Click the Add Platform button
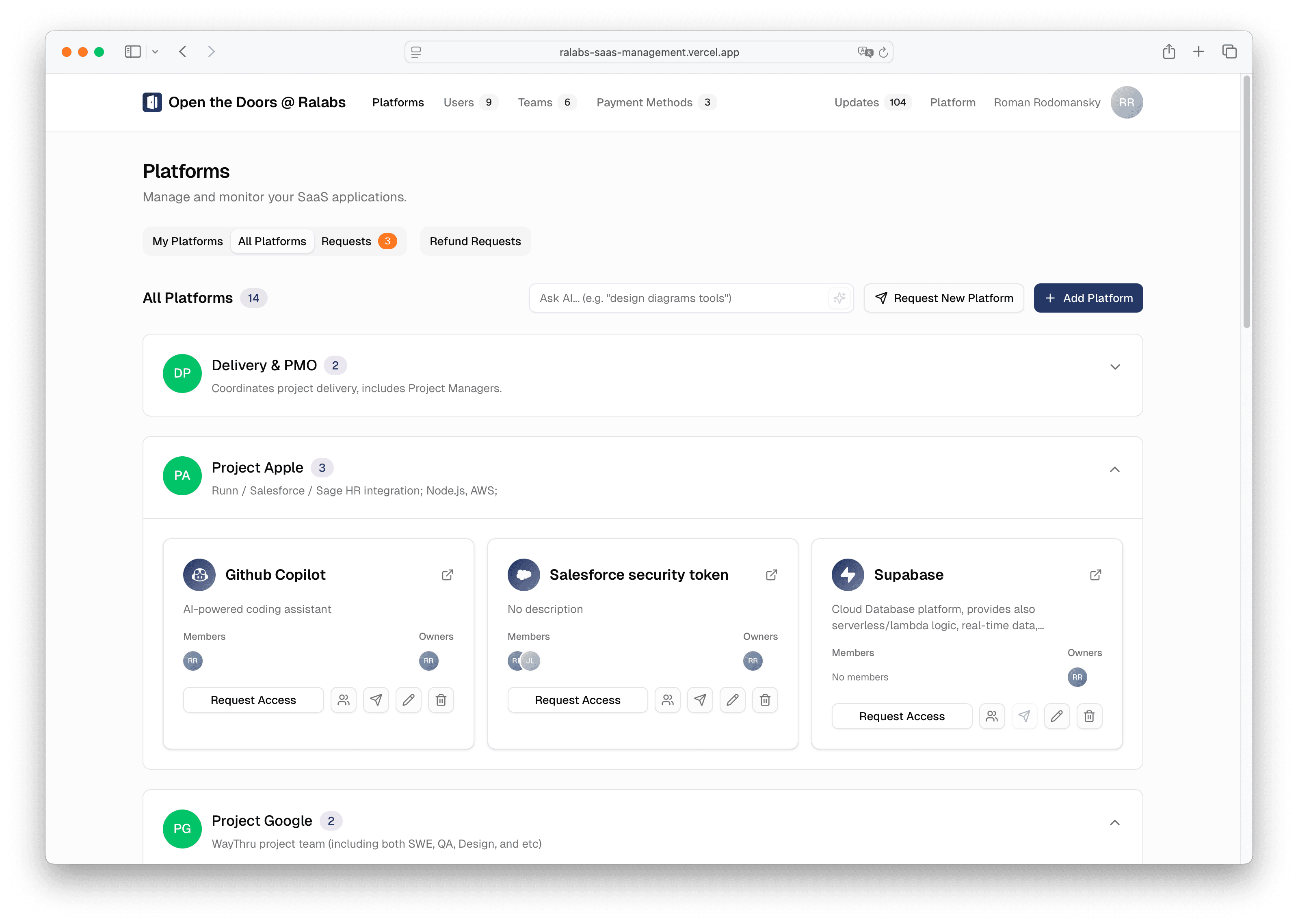Viewport: 1298px width, 924px height. point(1088,298)
